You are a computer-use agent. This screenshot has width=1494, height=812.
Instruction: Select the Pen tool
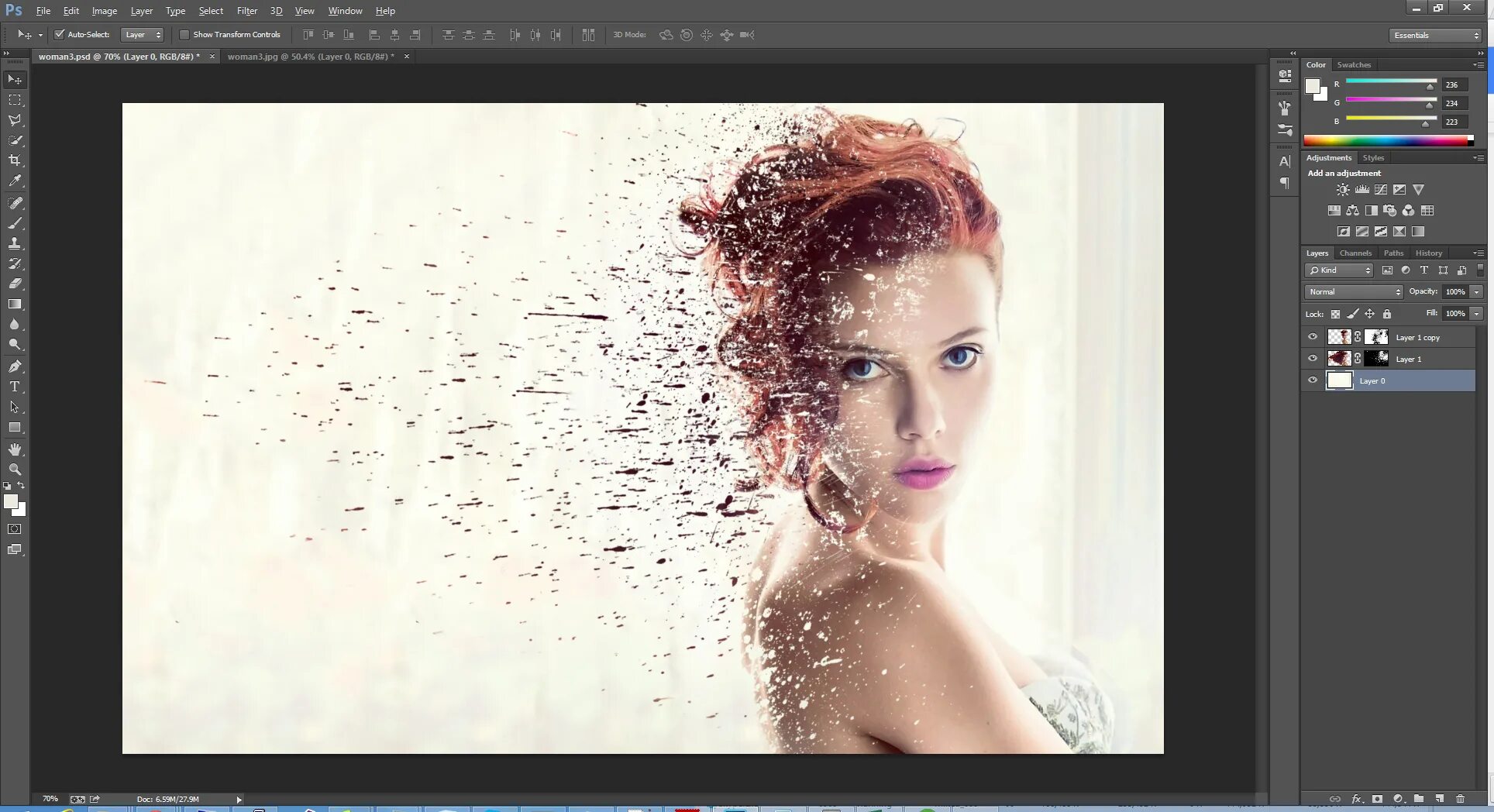click(x=15, y=366)
